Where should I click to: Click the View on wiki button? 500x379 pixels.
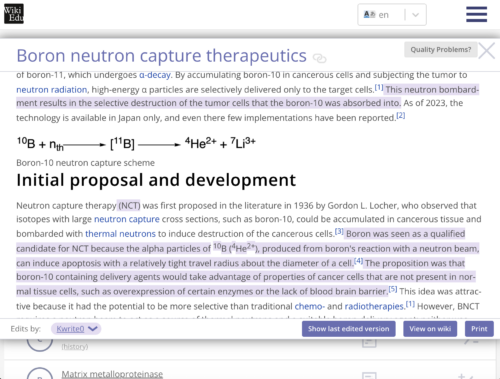(x=430, y=329)
